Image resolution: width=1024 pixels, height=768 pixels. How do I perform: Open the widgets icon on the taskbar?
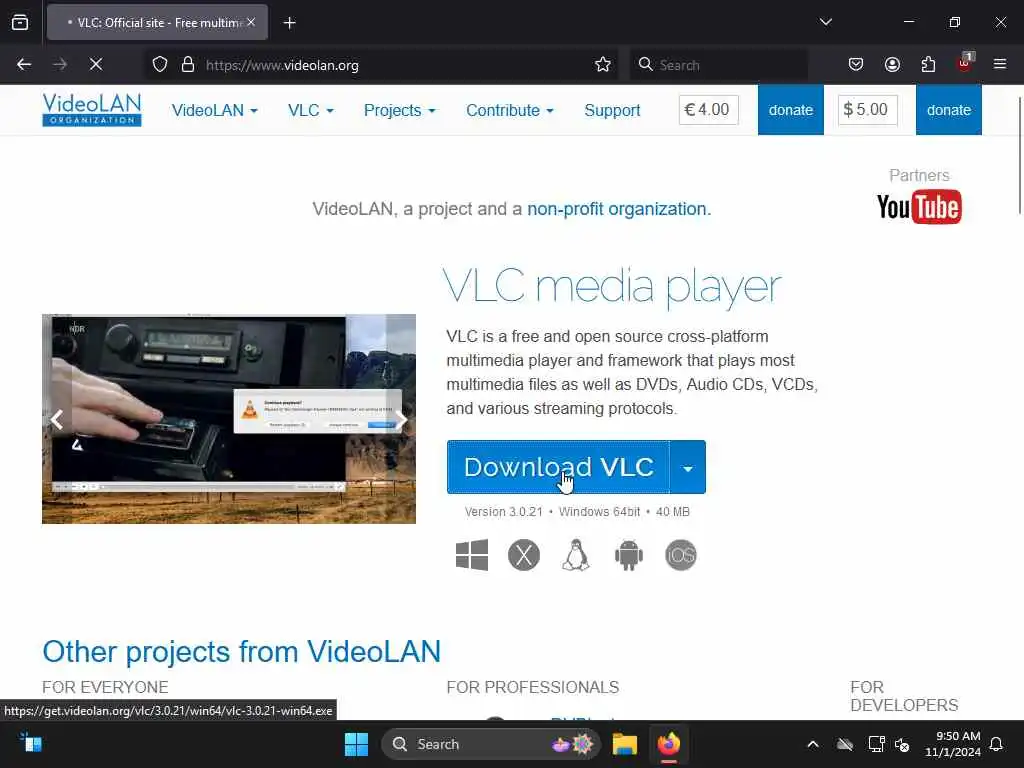point(31,743)
